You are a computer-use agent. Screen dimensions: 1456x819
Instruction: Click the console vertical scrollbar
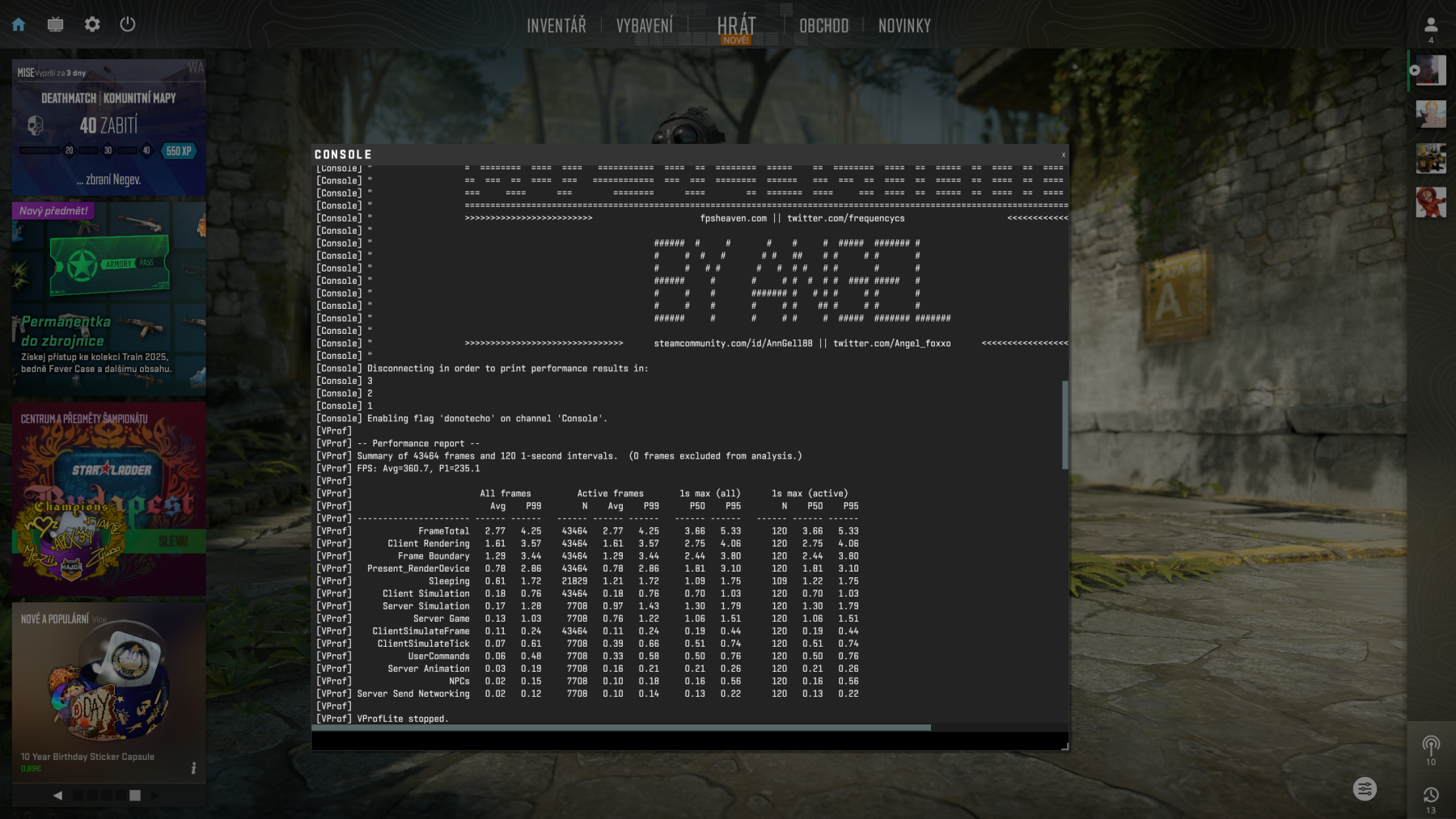(x=1064, y=424)
